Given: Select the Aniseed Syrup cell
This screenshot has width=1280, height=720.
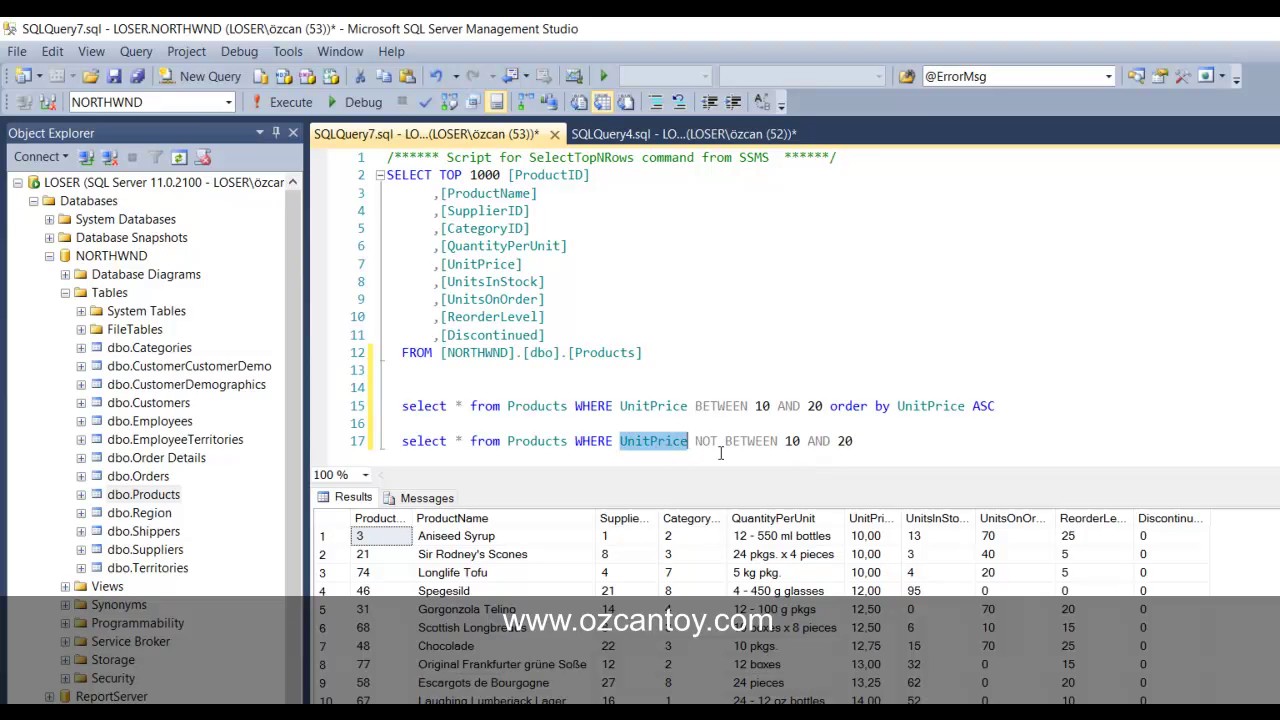Looking at the screenshot, I should tap(504, 536).
